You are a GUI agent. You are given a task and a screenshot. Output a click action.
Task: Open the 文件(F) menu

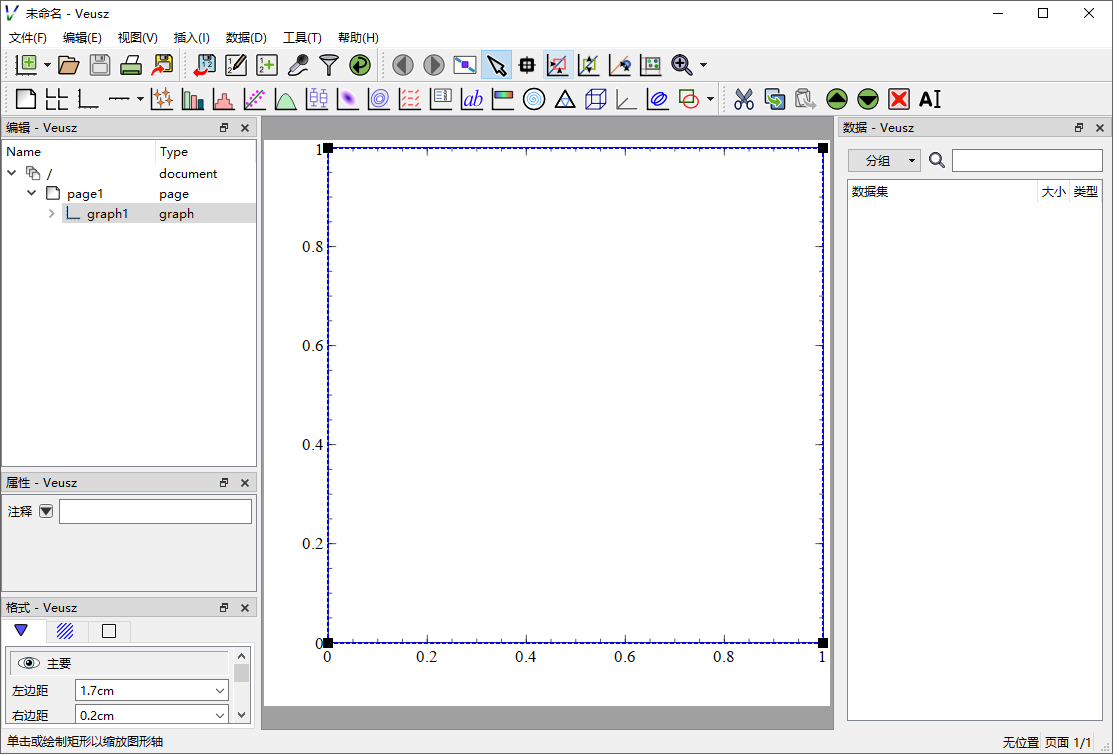coord(28,38)
